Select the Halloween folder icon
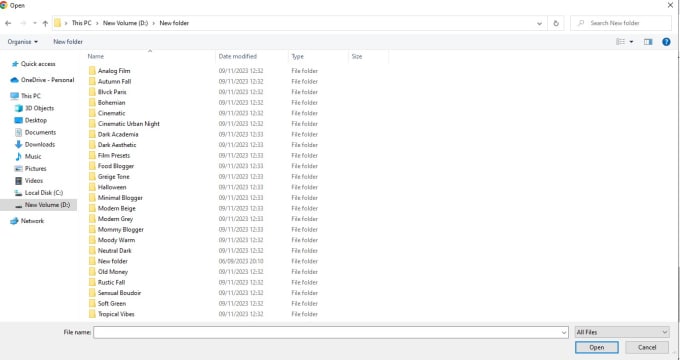680x360 pixels. (92, 187)
